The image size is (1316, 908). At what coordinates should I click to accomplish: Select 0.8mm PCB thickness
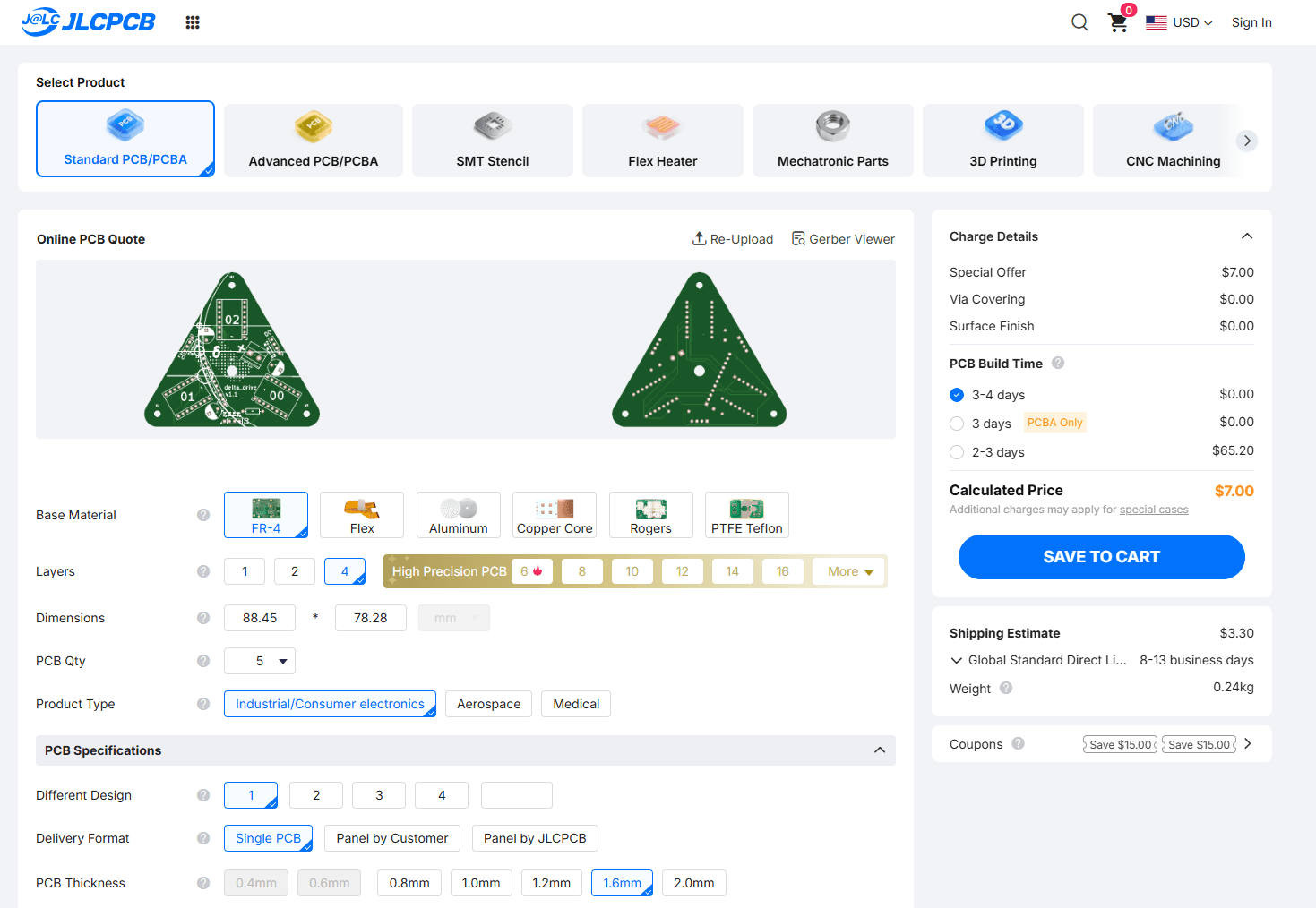[x=409, y=883]
